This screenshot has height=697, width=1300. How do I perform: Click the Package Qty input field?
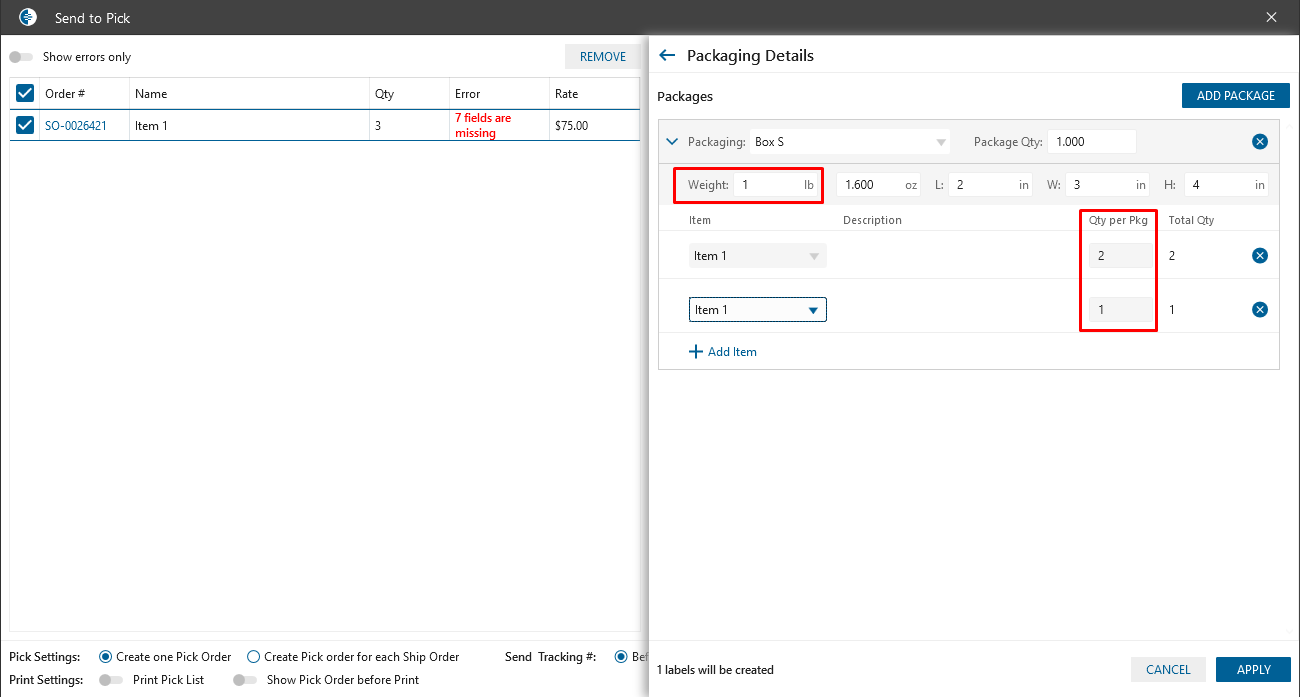pos(1091,142)
